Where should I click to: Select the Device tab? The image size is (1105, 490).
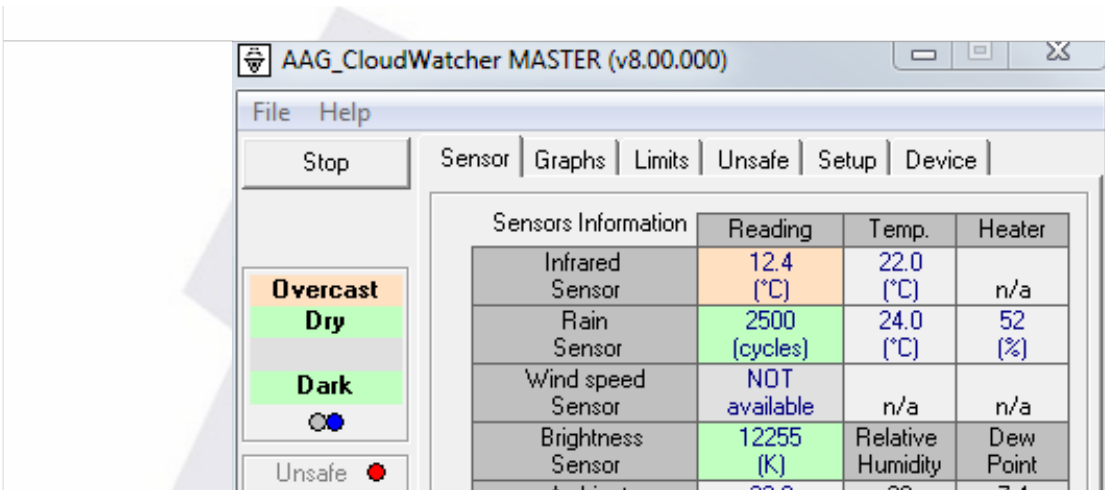941,160
